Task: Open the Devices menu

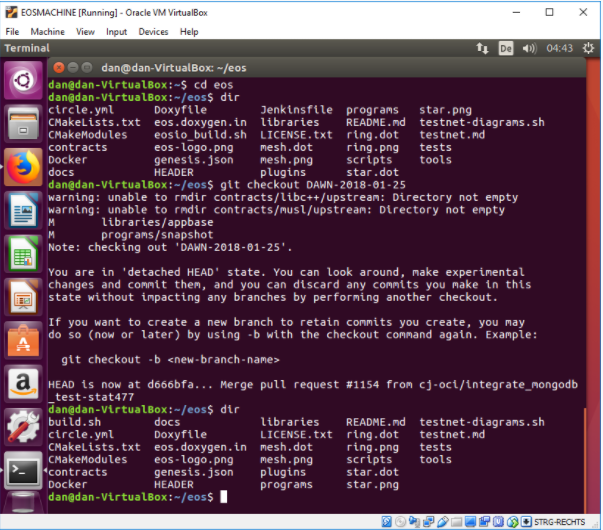Action: click(153, 32)
